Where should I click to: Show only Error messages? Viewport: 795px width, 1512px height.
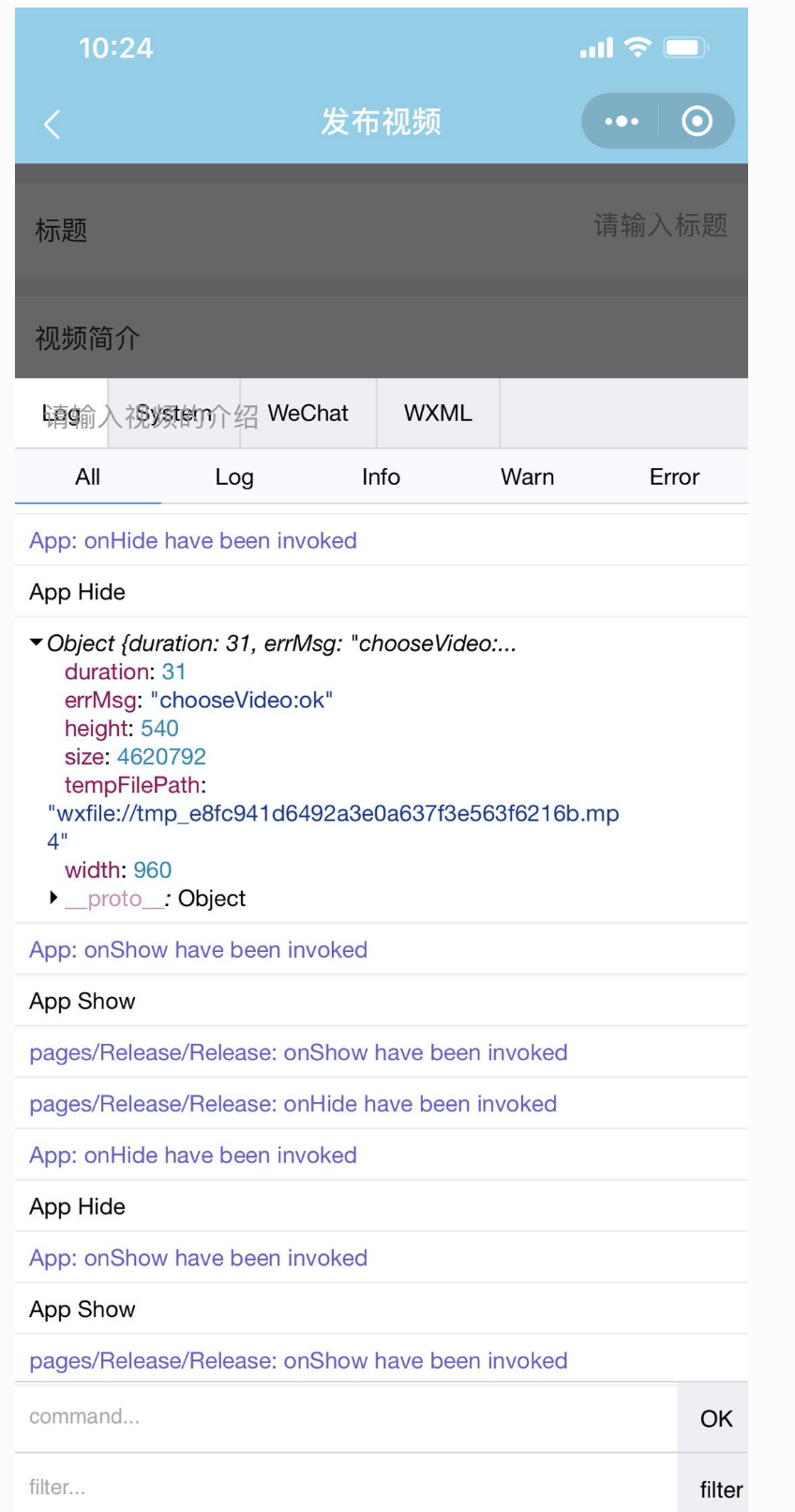tap(674, 476)
